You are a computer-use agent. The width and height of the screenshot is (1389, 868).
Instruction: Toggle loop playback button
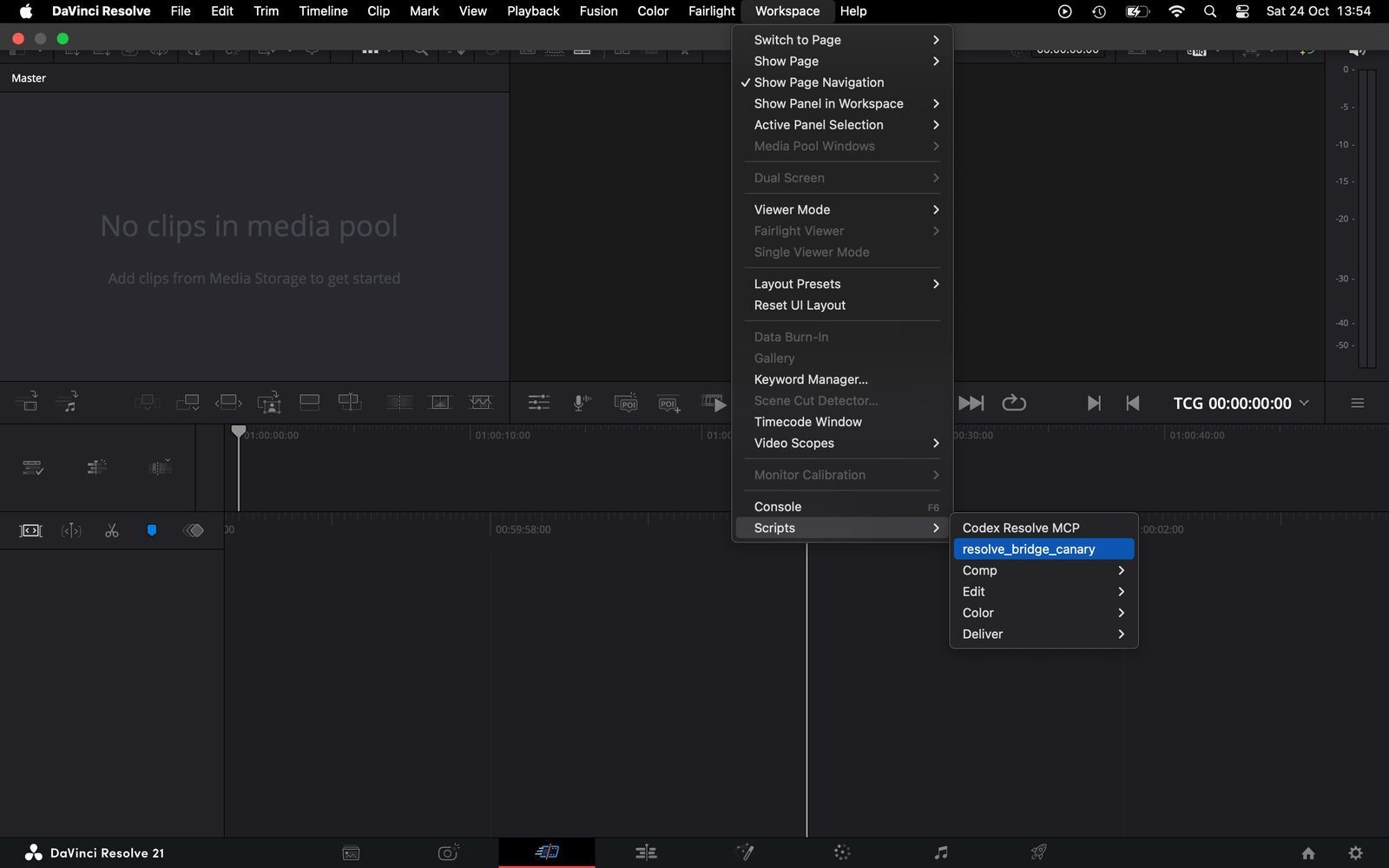[x=1014, y=403]
